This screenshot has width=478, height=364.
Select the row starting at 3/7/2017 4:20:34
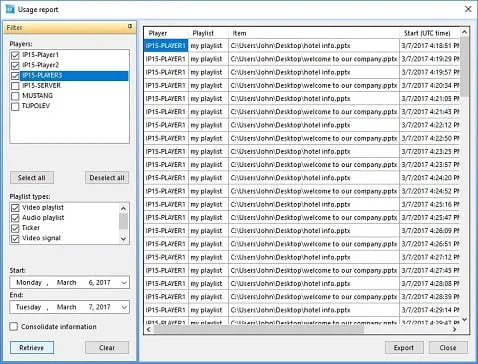(302, 86)
